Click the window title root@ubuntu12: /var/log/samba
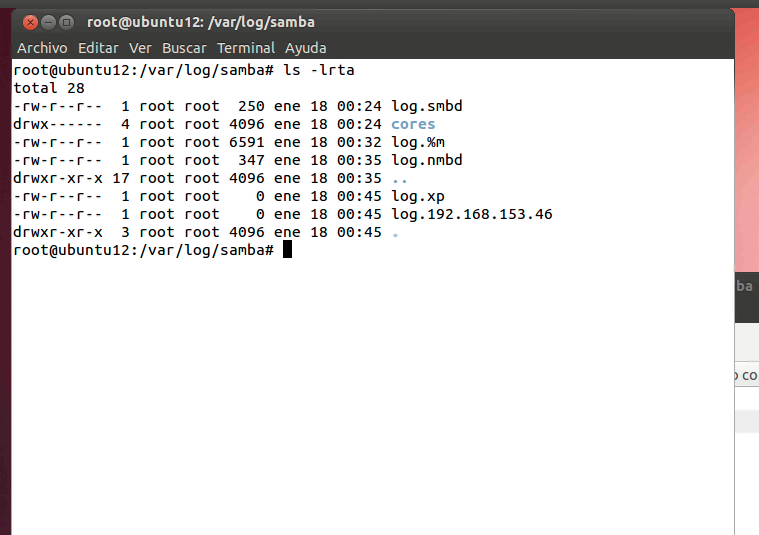 pyautogui.click(x=201, y=22)
